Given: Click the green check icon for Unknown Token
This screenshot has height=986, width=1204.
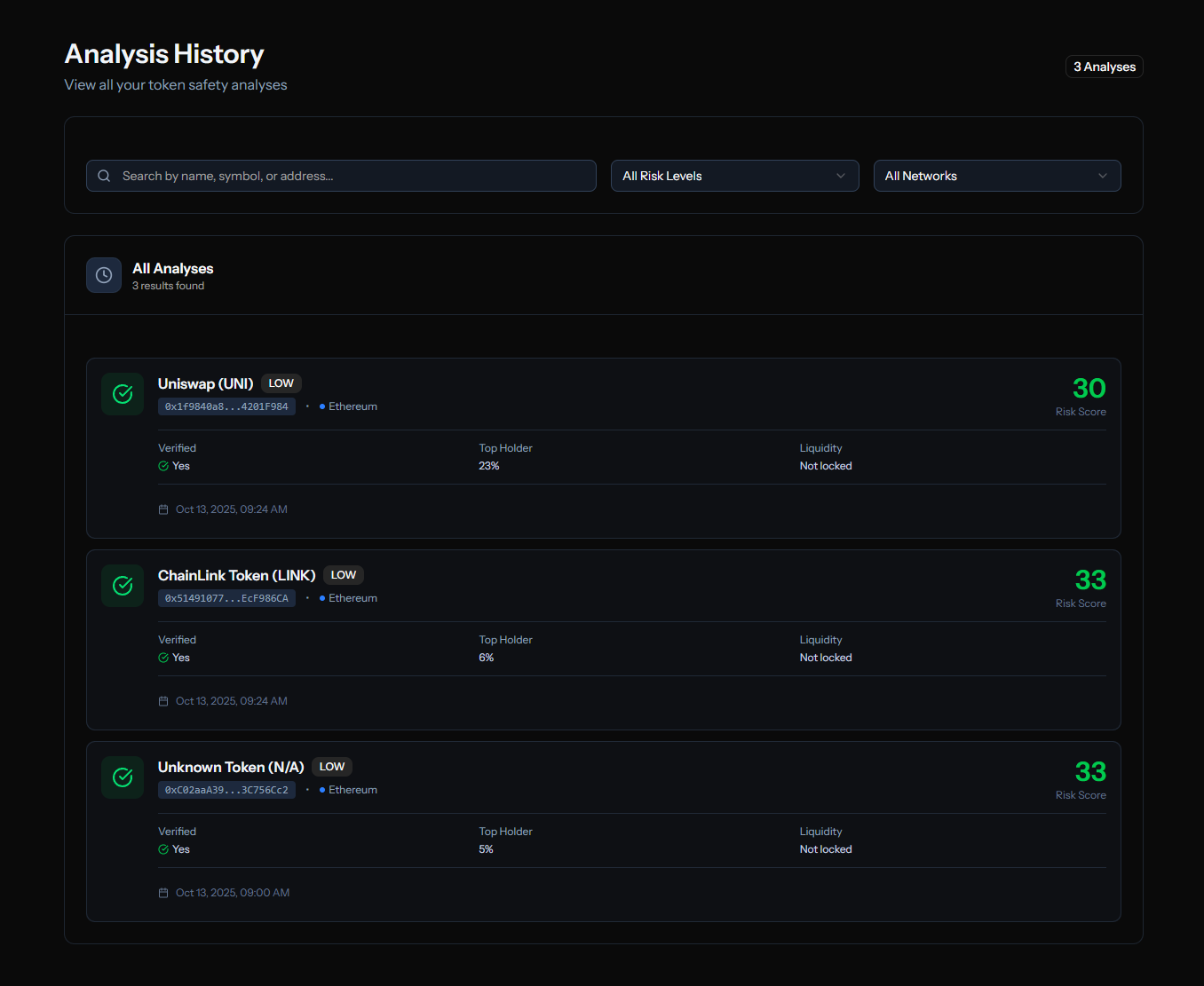Looking at the screenshot, I should tap(123, 777).
